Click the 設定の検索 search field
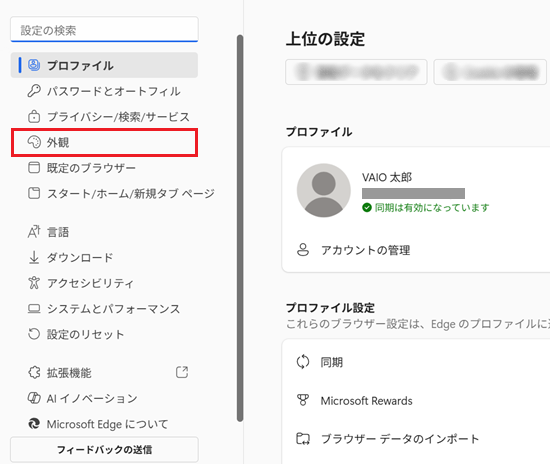The width and height of the screenshot is (550, 464). [104, 29]
